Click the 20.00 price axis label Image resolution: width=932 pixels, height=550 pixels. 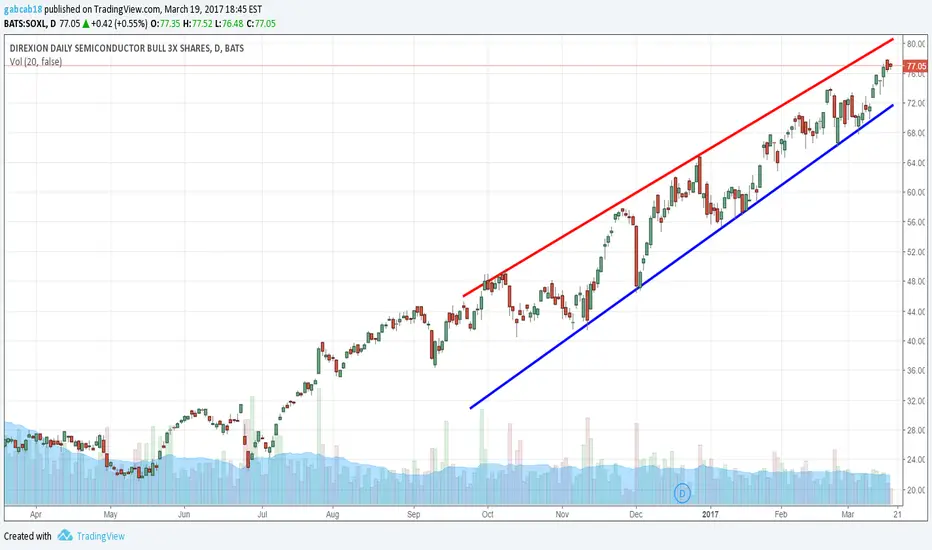pyautogui.click(x=917, y=490)
